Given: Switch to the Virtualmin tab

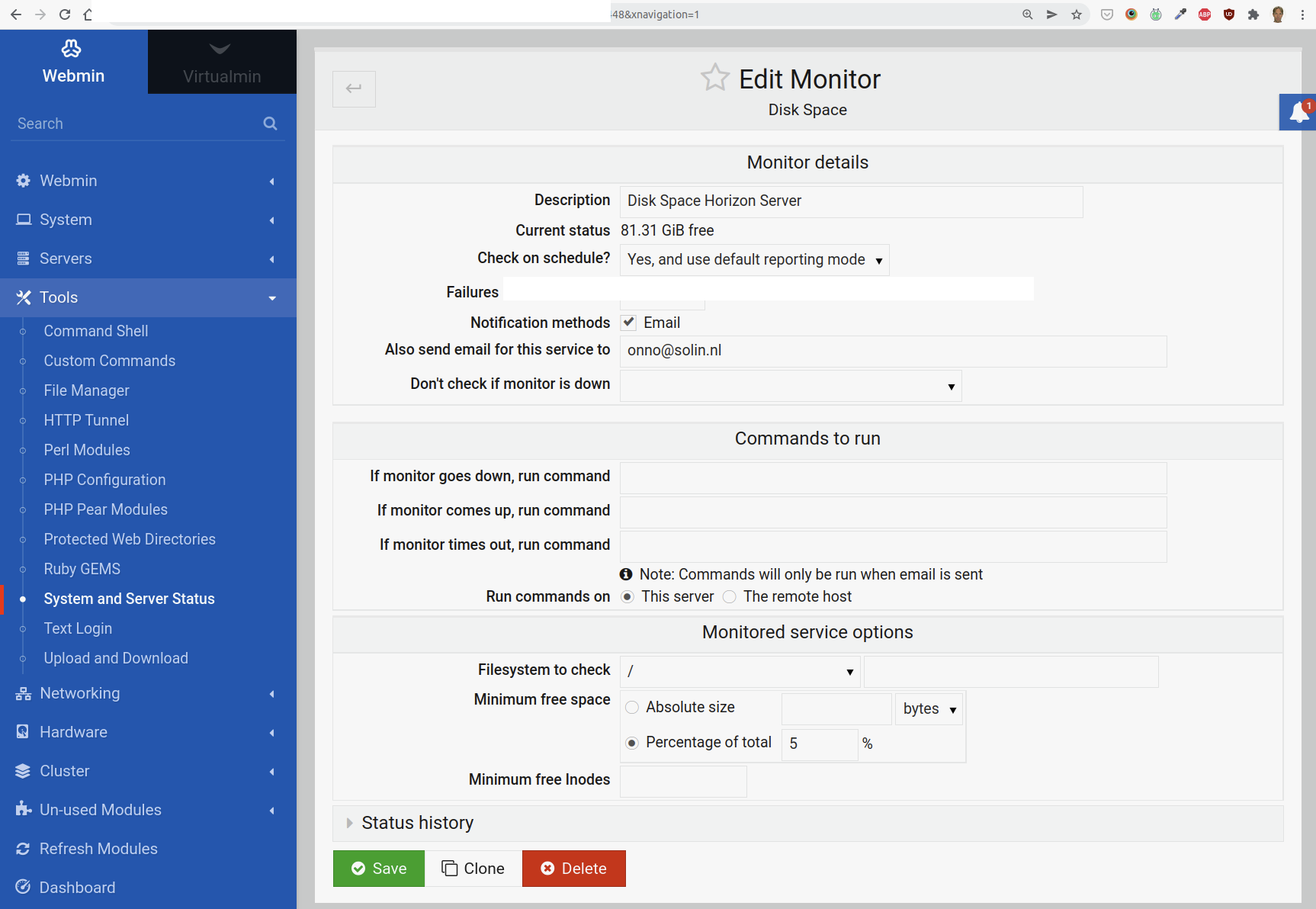Looking at the screenshot, I should click(x=222, y=62).
